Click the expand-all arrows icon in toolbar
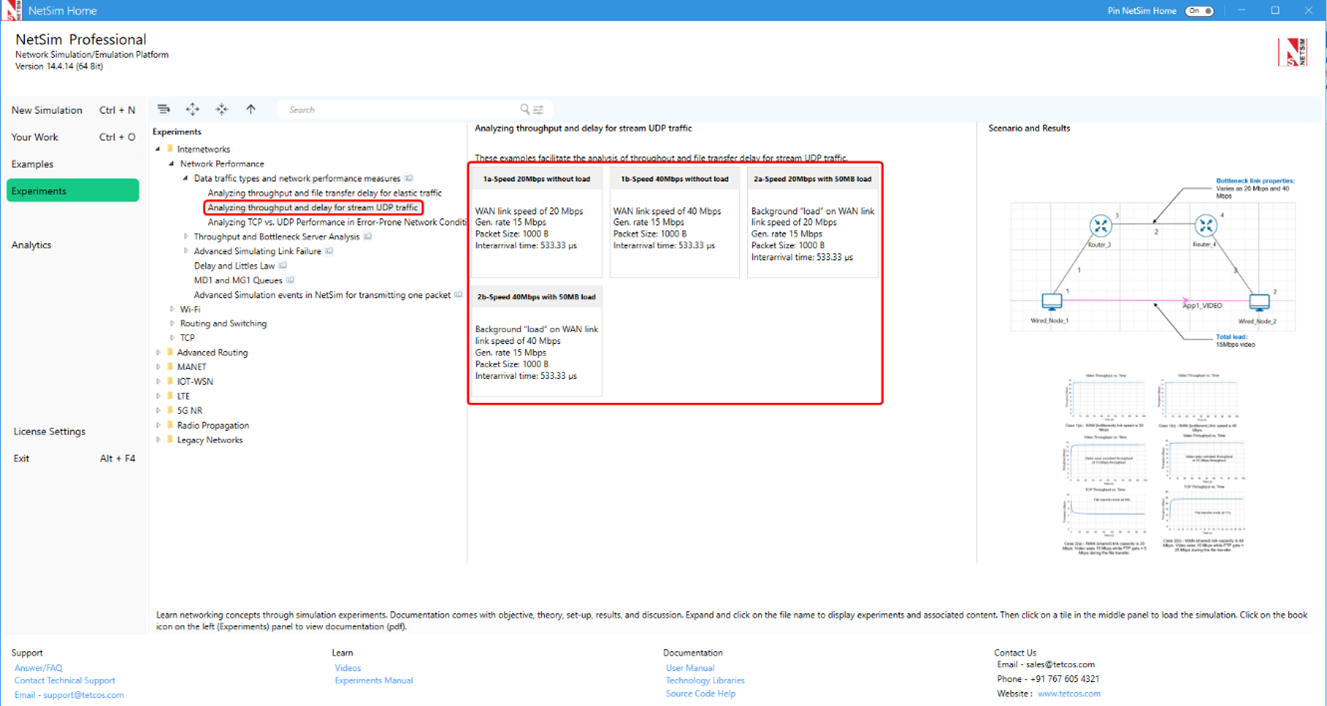 pos(193,109)
